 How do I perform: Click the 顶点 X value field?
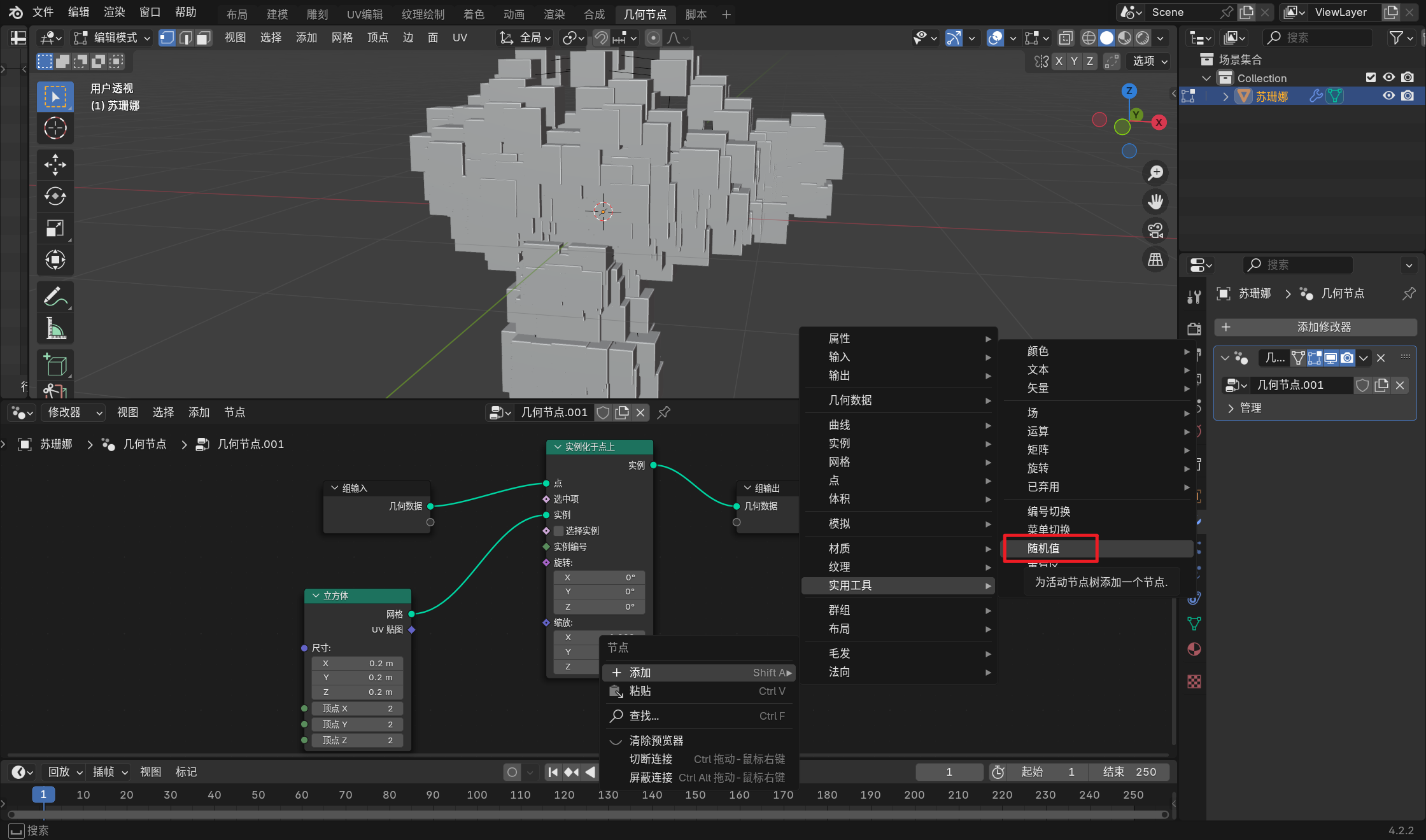(x=357, y=708)
